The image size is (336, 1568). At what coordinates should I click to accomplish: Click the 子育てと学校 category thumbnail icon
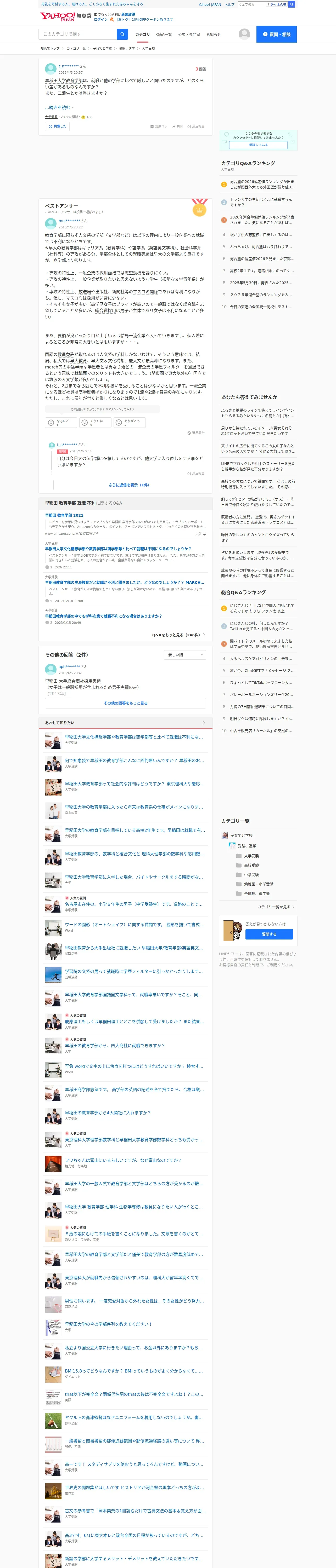(225, 836)
